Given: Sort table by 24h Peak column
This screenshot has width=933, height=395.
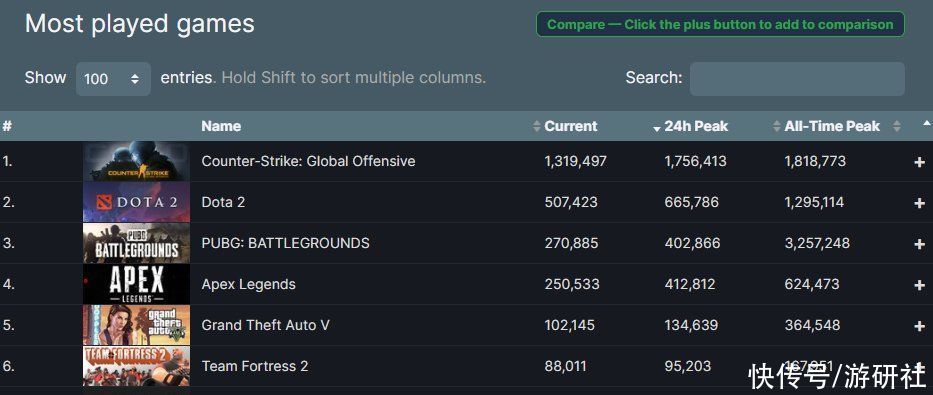Looking at the screenshot, I should click(x=696, y=126).
